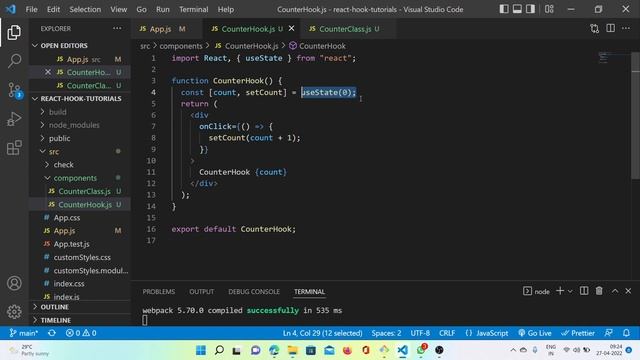Open errors and warnings count in status bar
The width and height of the screenshot is (640, 360).
click(x=81, y=333)
